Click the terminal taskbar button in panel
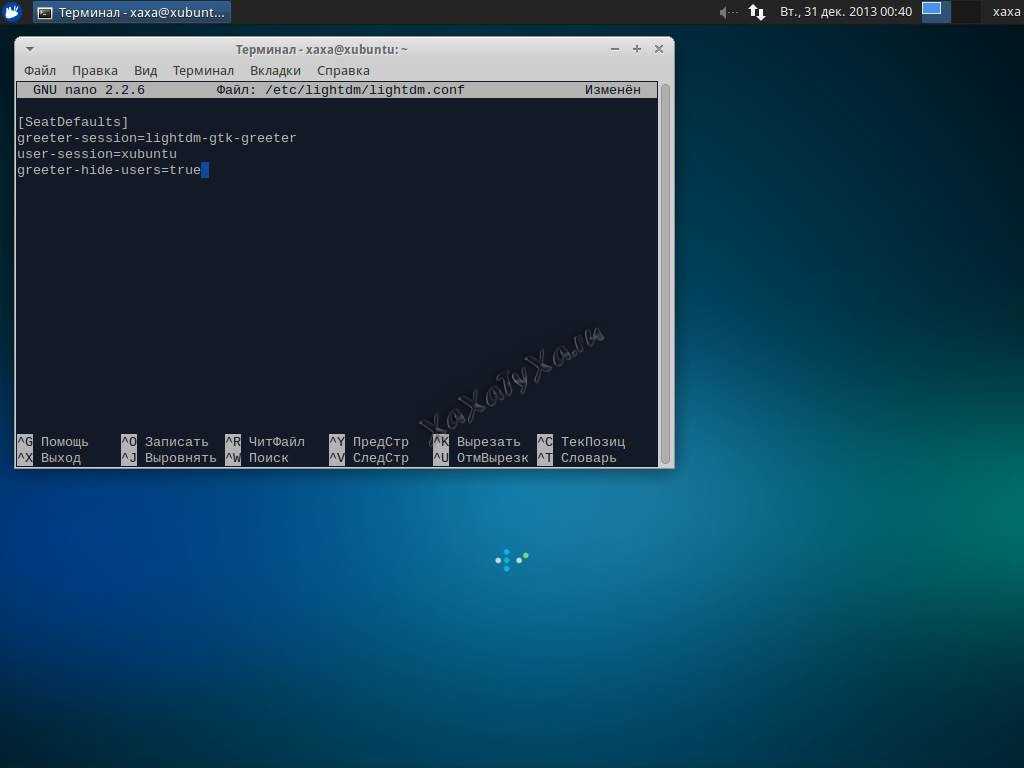Image resolution: width=1024 pixels, height=768 pixels. (x=132, y=12)
